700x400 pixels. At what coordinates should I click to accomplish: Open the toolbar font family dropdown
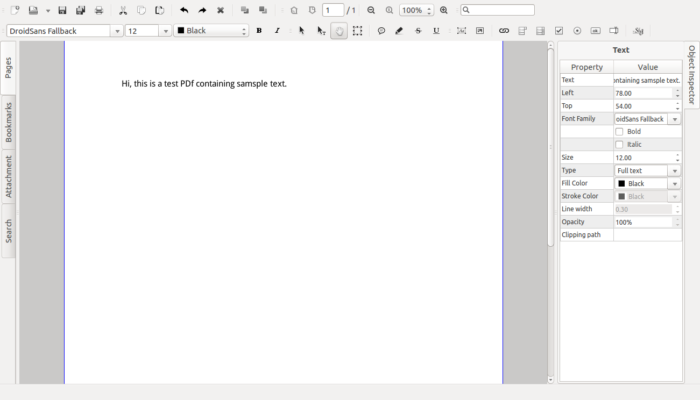pyautogui.click(x=117, y=31)
